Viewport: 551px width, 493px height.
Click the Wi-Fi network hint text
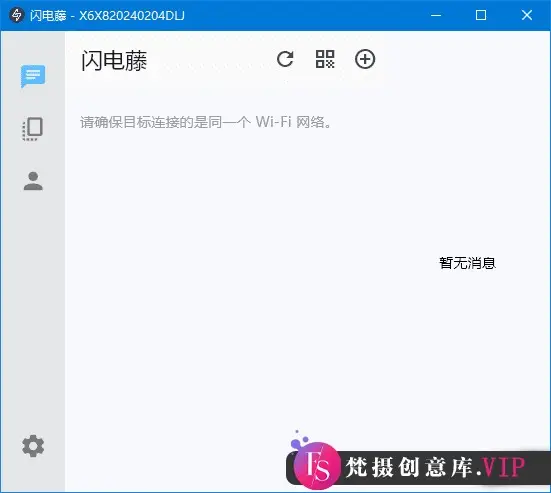(206, 122)
